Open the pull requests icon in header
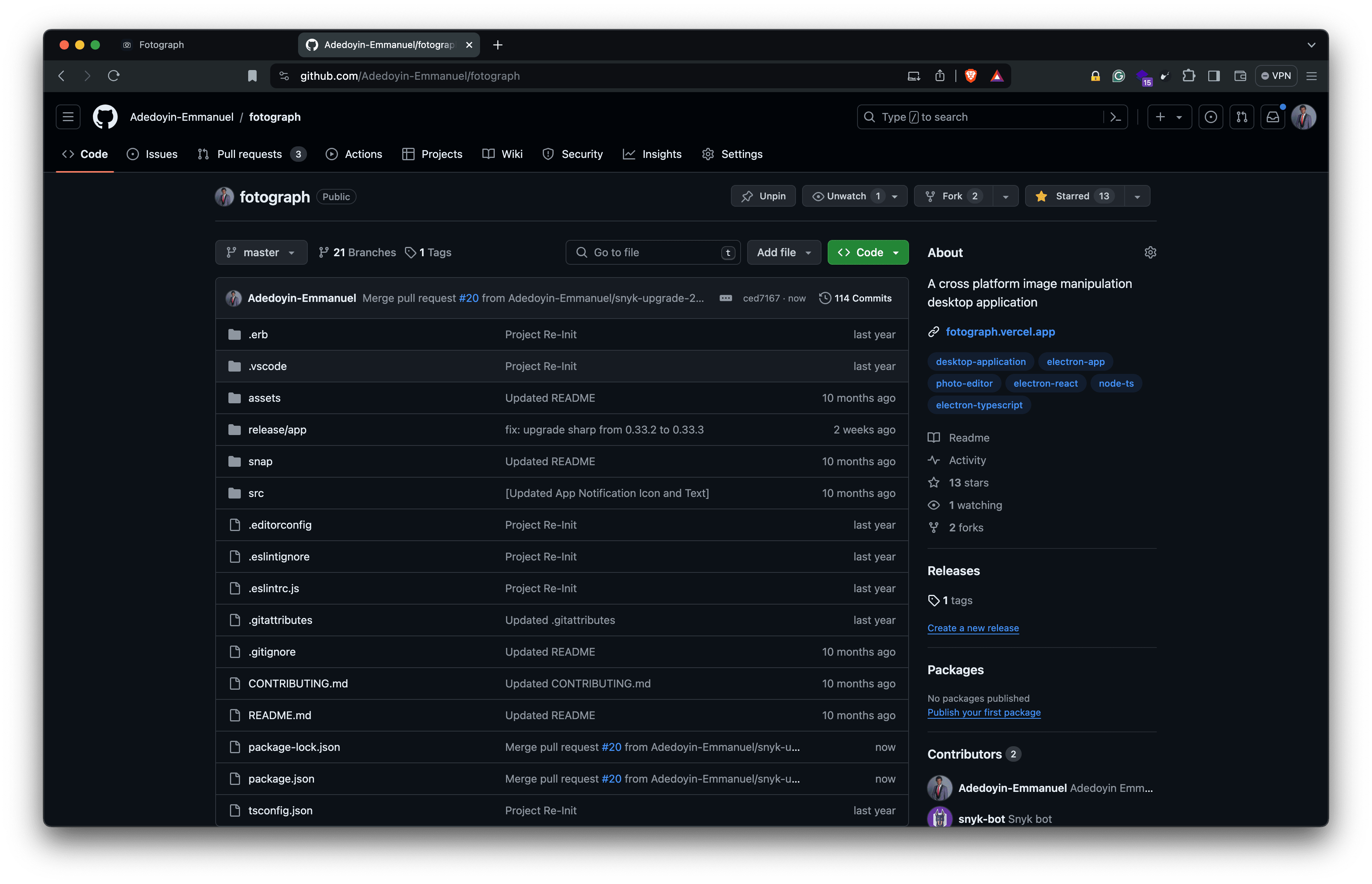Viewport: 1372px width, 884px height. pos(1242,117)
